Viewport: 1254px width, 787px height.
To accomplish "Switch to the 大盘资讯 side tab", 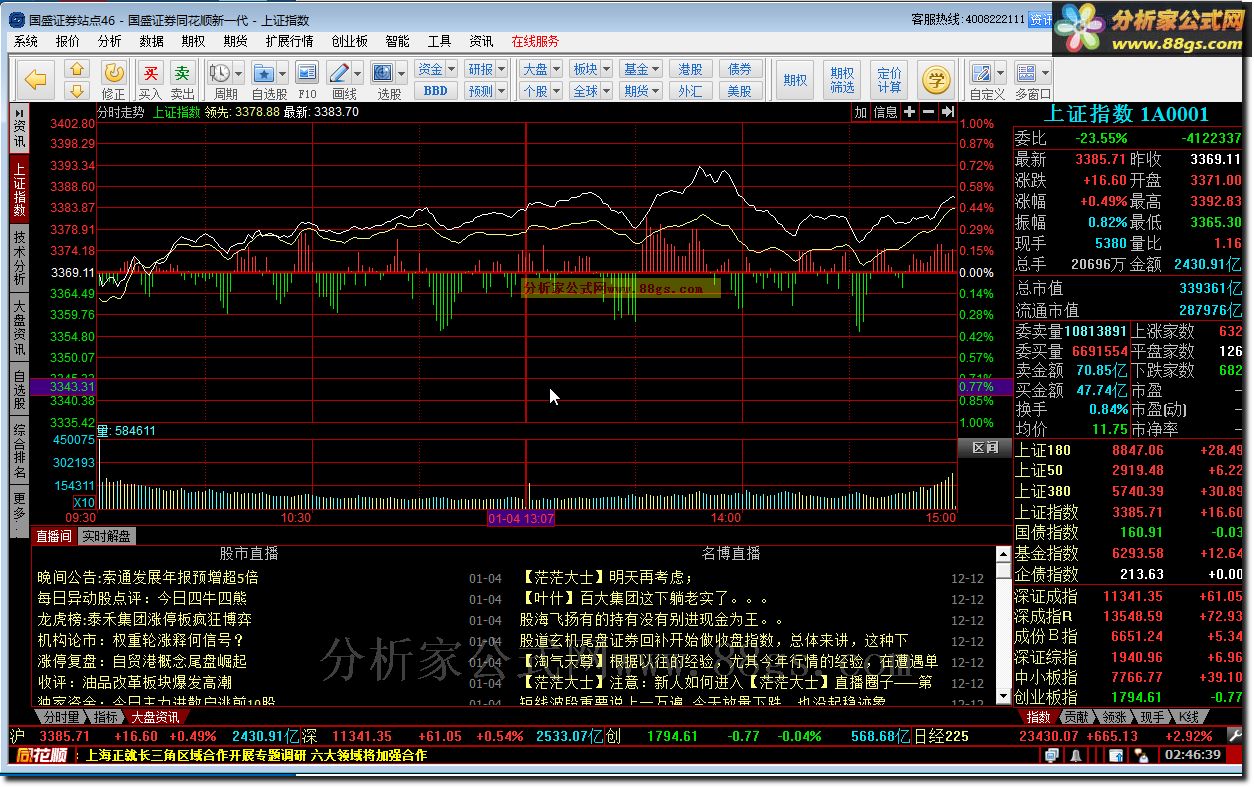I will pos(19,327).
